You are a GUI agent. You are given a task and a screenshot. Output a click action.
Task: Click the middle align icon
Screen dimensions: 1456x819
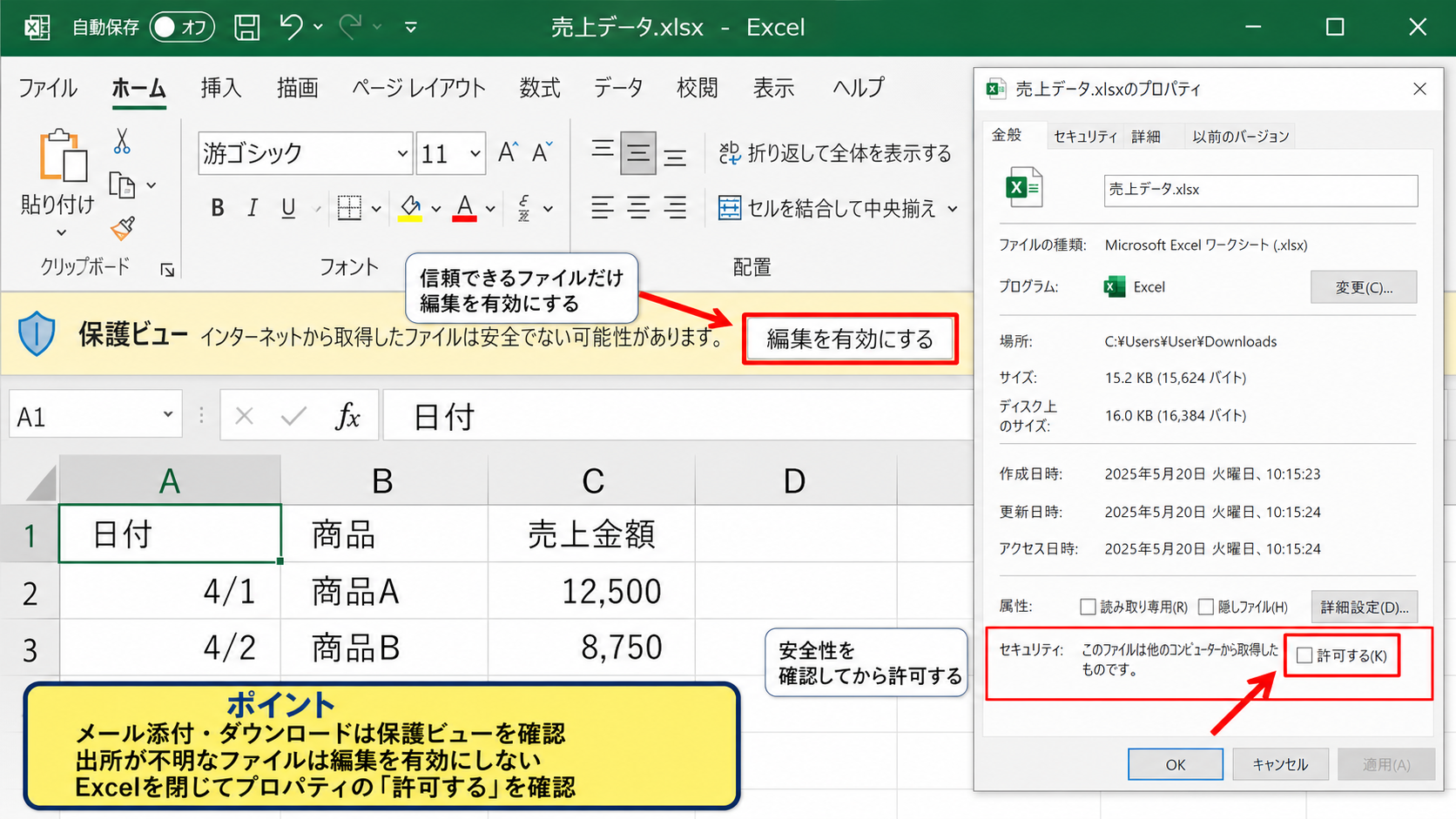(x=638, y=154)
